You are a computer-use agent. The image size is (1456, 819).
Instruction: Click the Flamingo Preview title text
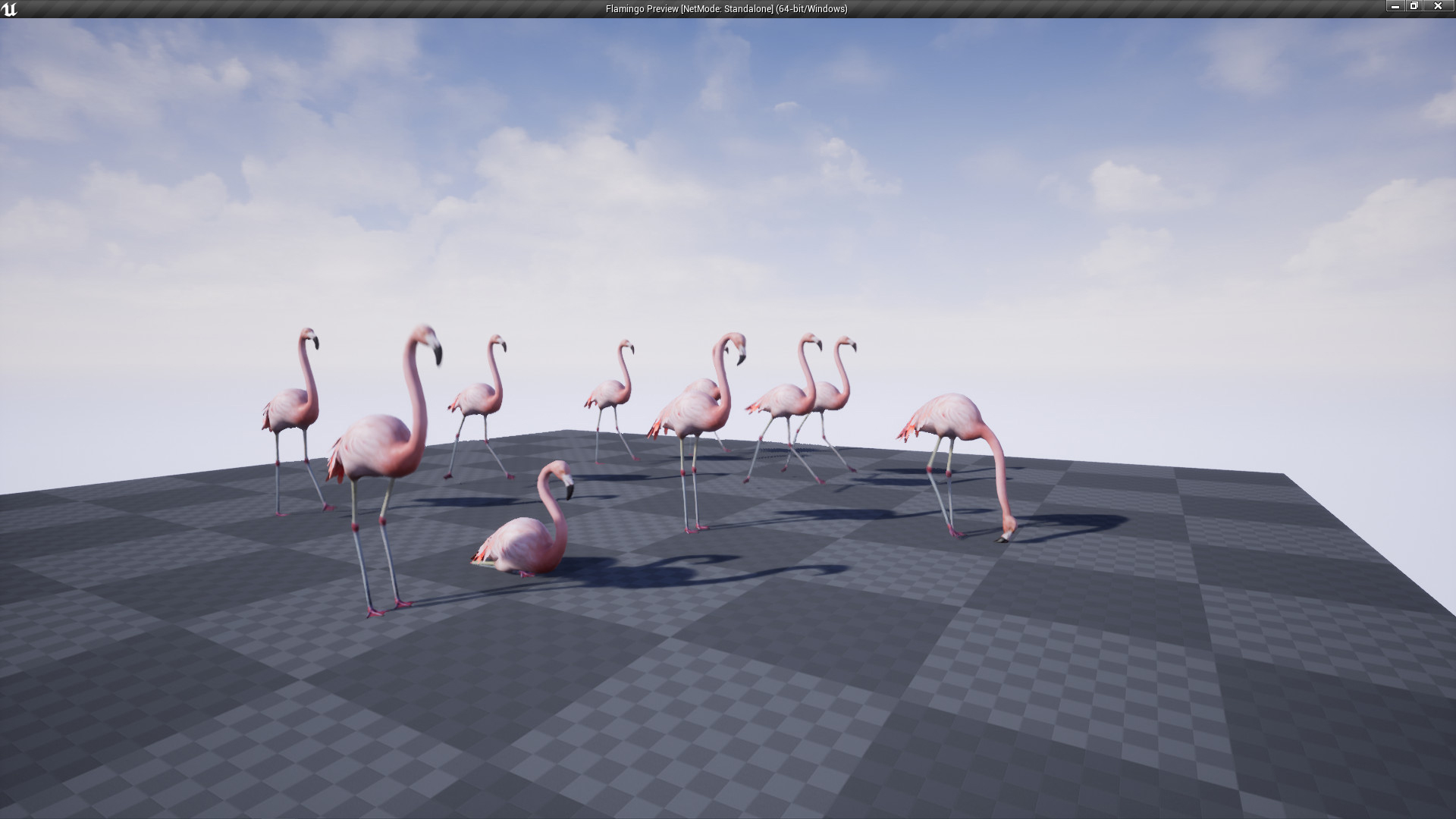[726, 9]
